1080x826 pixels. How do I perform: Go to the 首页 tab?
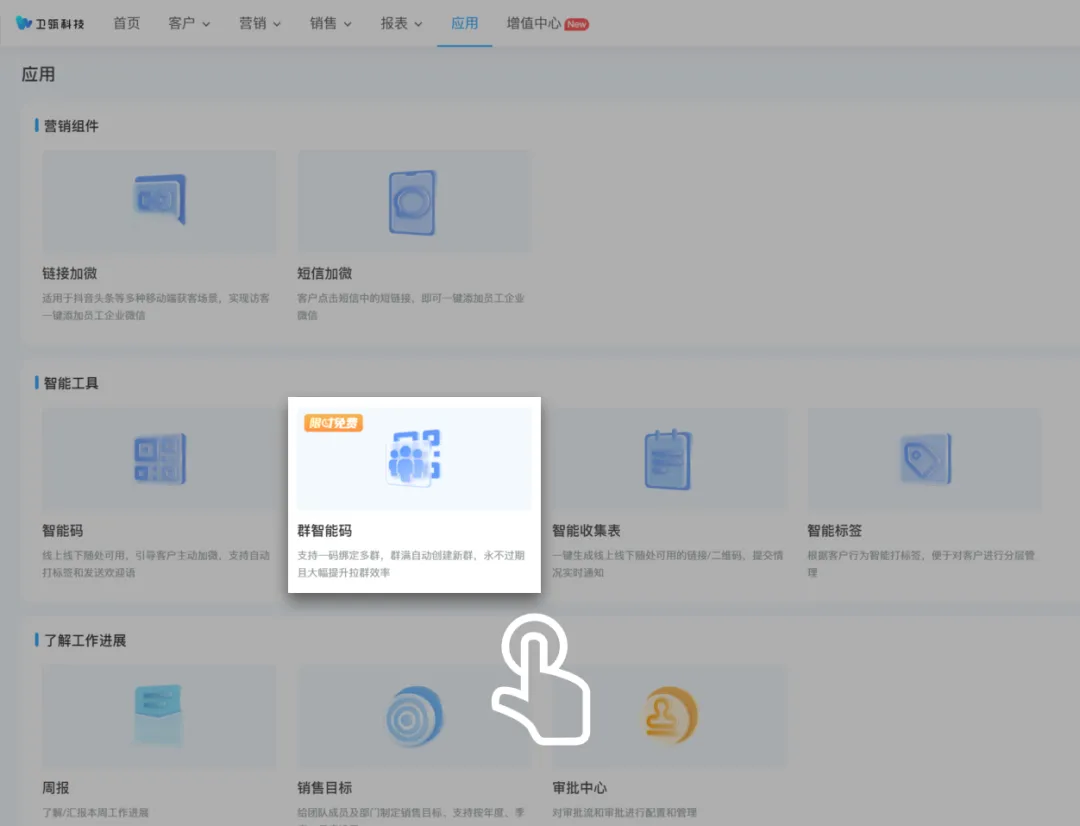127,23
